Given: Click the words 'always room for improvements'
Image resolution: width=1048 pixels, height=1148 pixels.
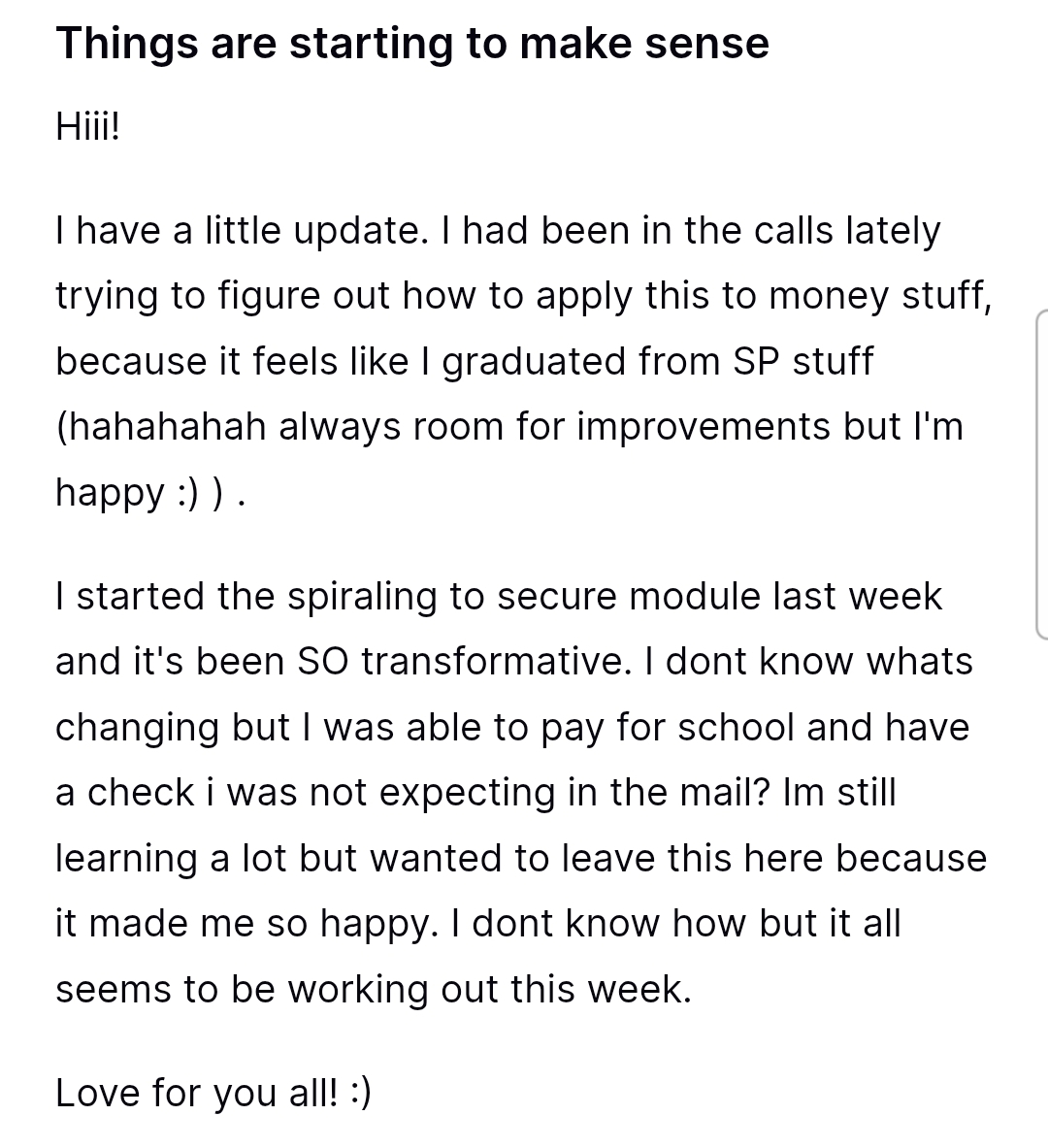Looking at the screenshot, I should point(554,426).
